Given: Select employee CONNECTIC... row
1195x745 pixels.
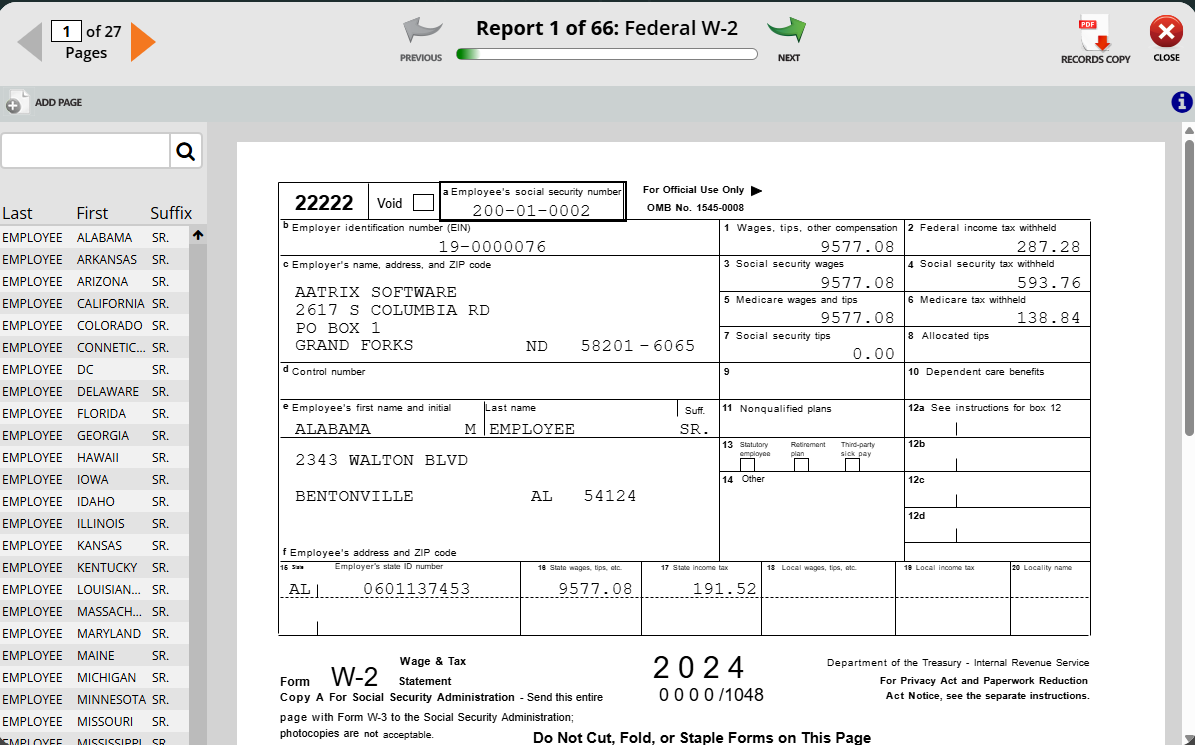Looking at the screenshot, I should [x=95, y=348].
